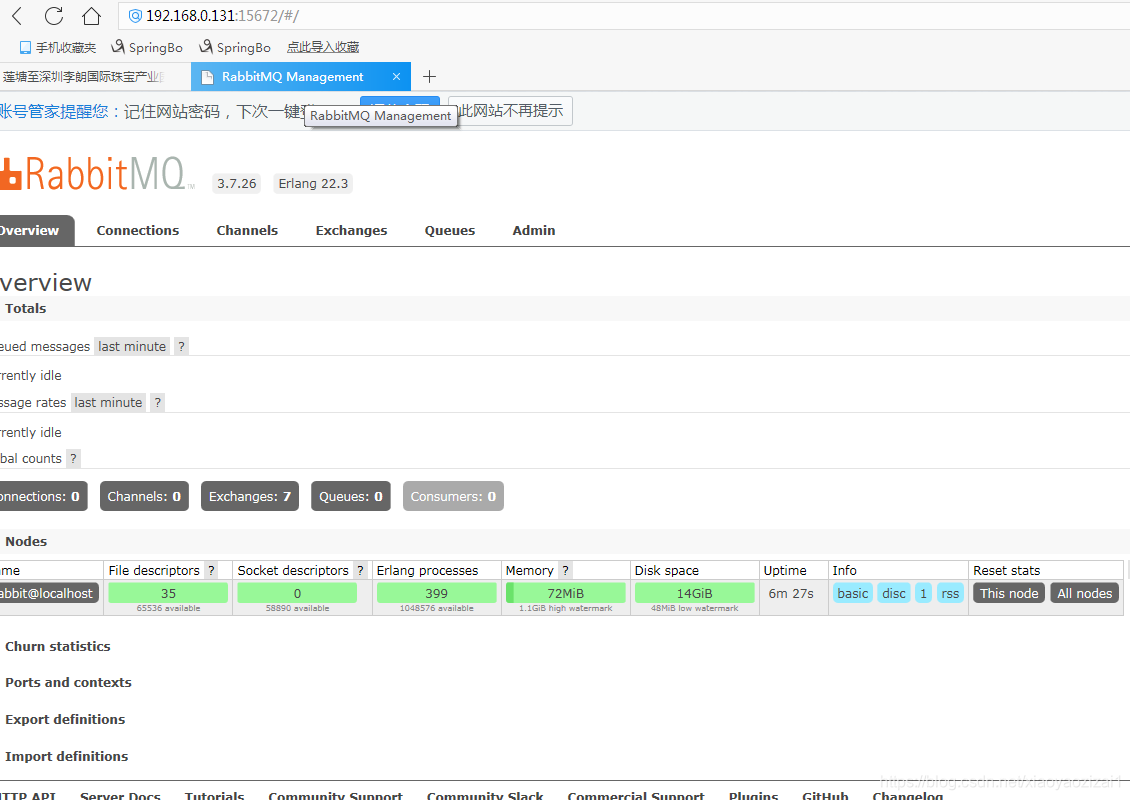Open a new browser tab

[x=430, y=76]
